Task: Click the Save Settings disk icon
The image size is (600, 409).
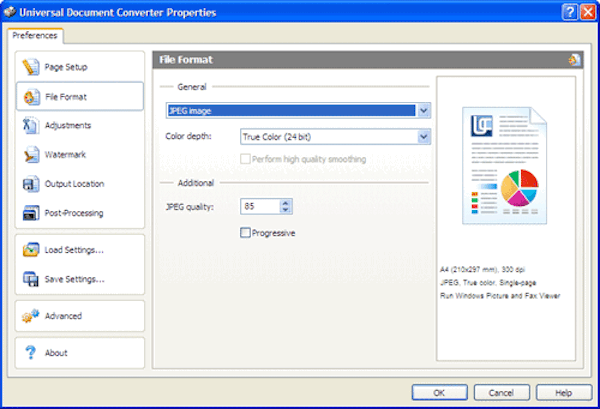Action: click(28, 279)
